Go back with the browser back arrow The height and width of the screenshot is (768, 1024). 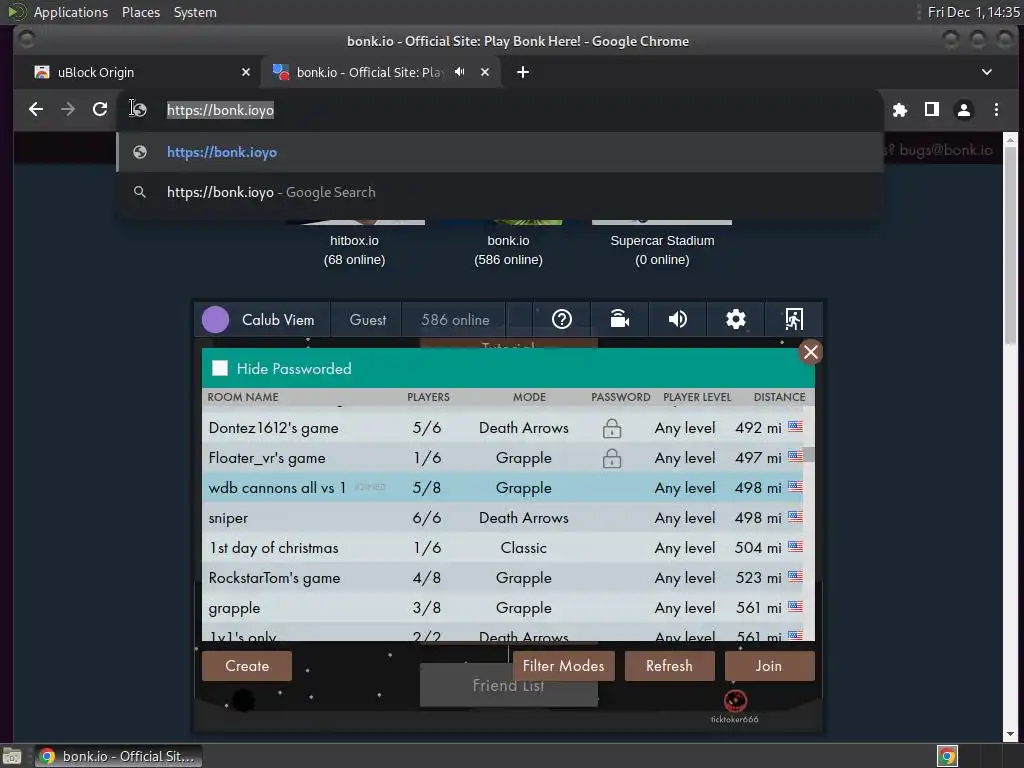coord(36,110)
